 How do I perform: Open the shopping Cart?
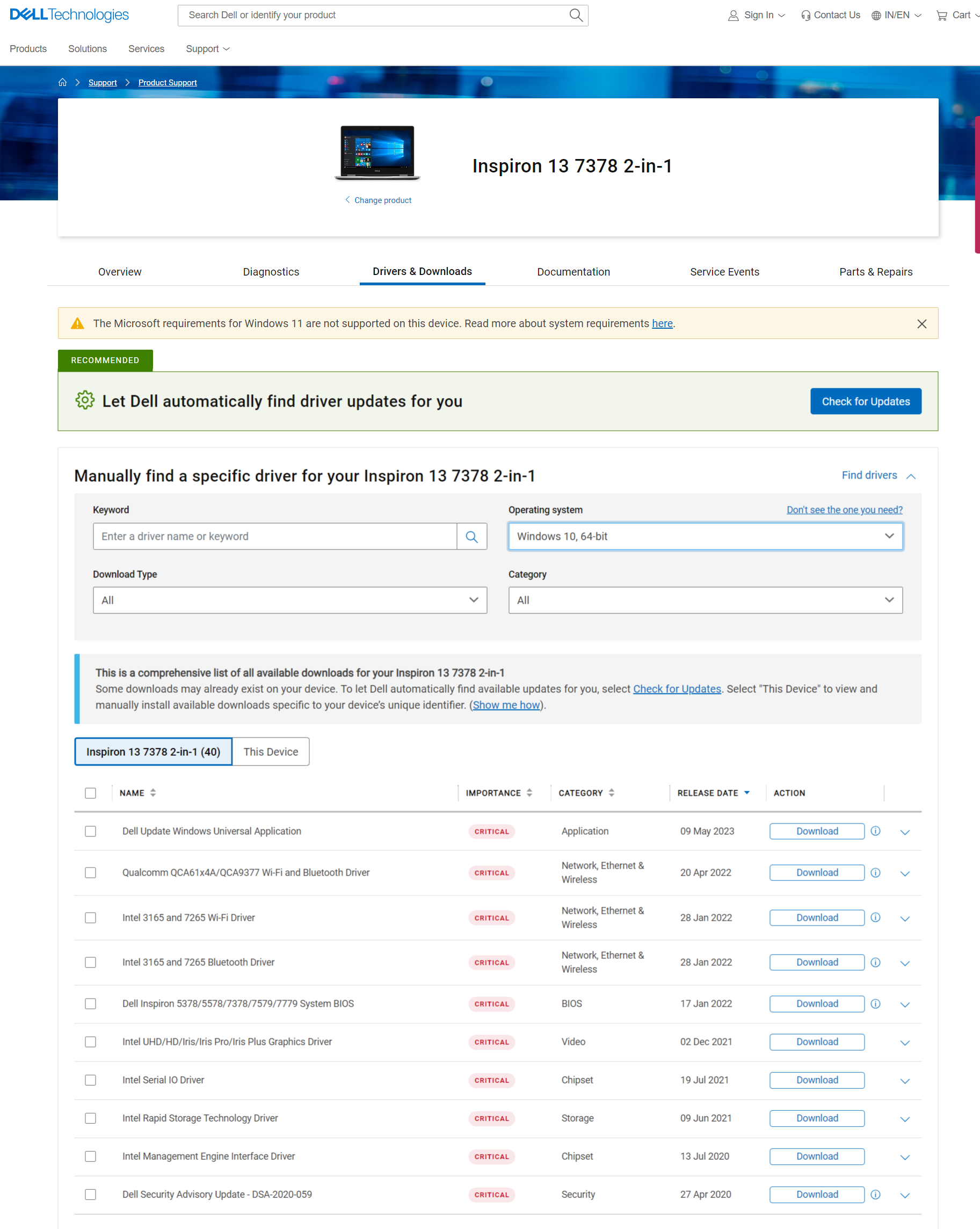click(x=941, y=15)
